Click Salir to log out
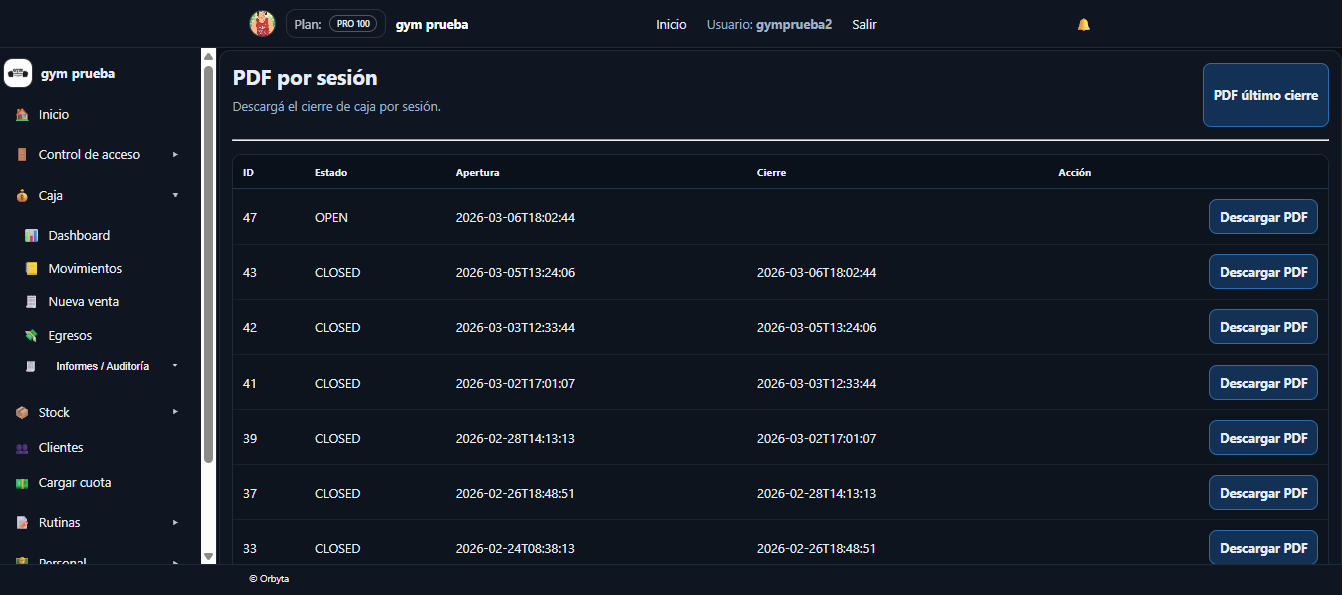 [864, 24]
